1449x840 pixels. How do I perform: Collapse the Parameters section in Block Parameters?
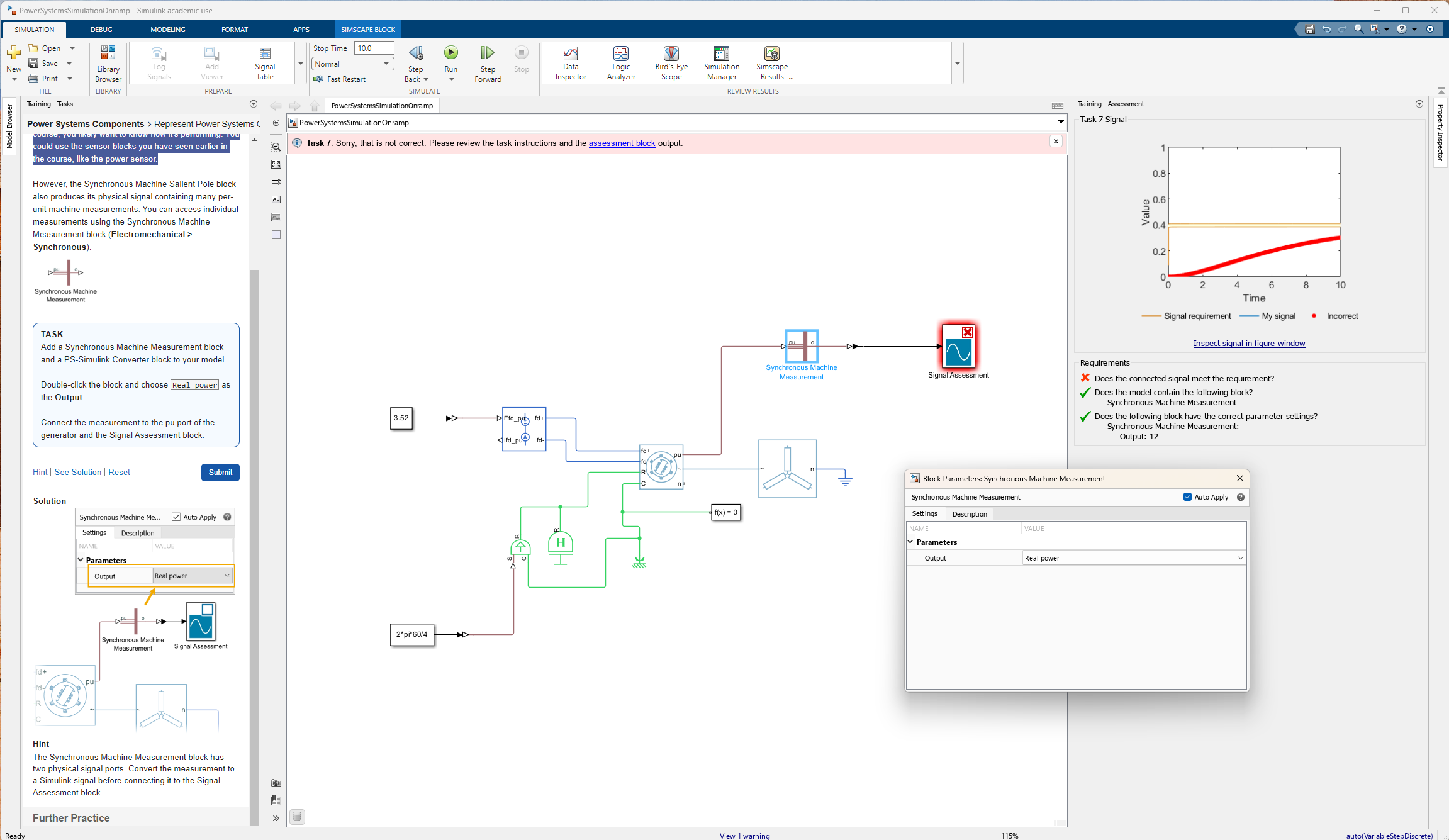[x=910, y=542]
